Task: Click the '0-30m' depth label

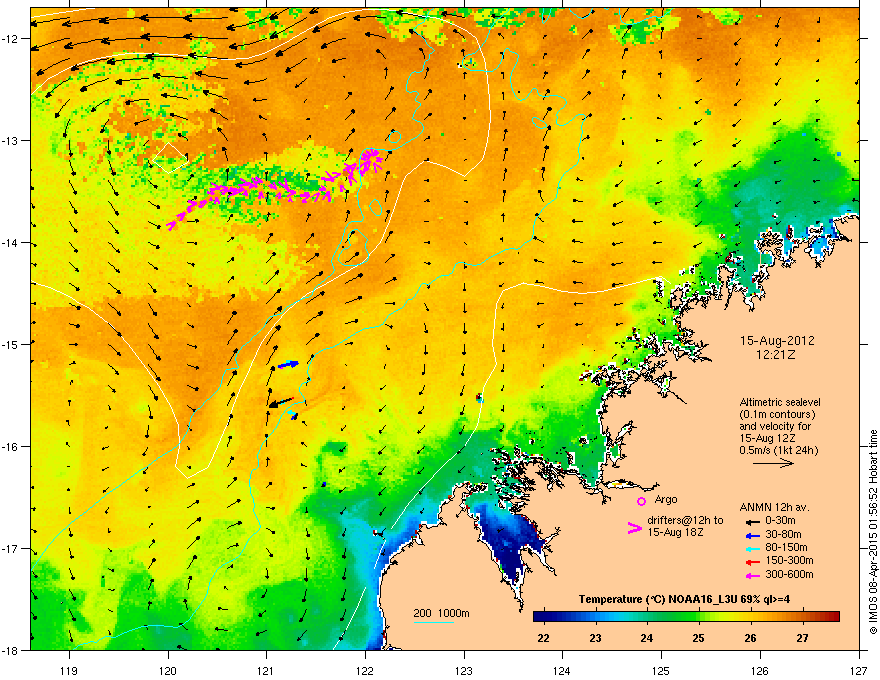Action: (x=780, y=521)
